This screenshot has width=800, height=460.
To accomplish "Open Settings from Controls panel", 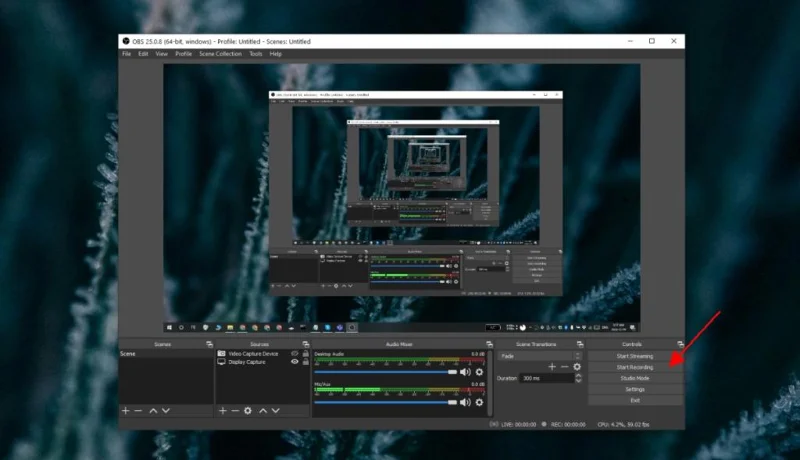I will click(635, 389).
